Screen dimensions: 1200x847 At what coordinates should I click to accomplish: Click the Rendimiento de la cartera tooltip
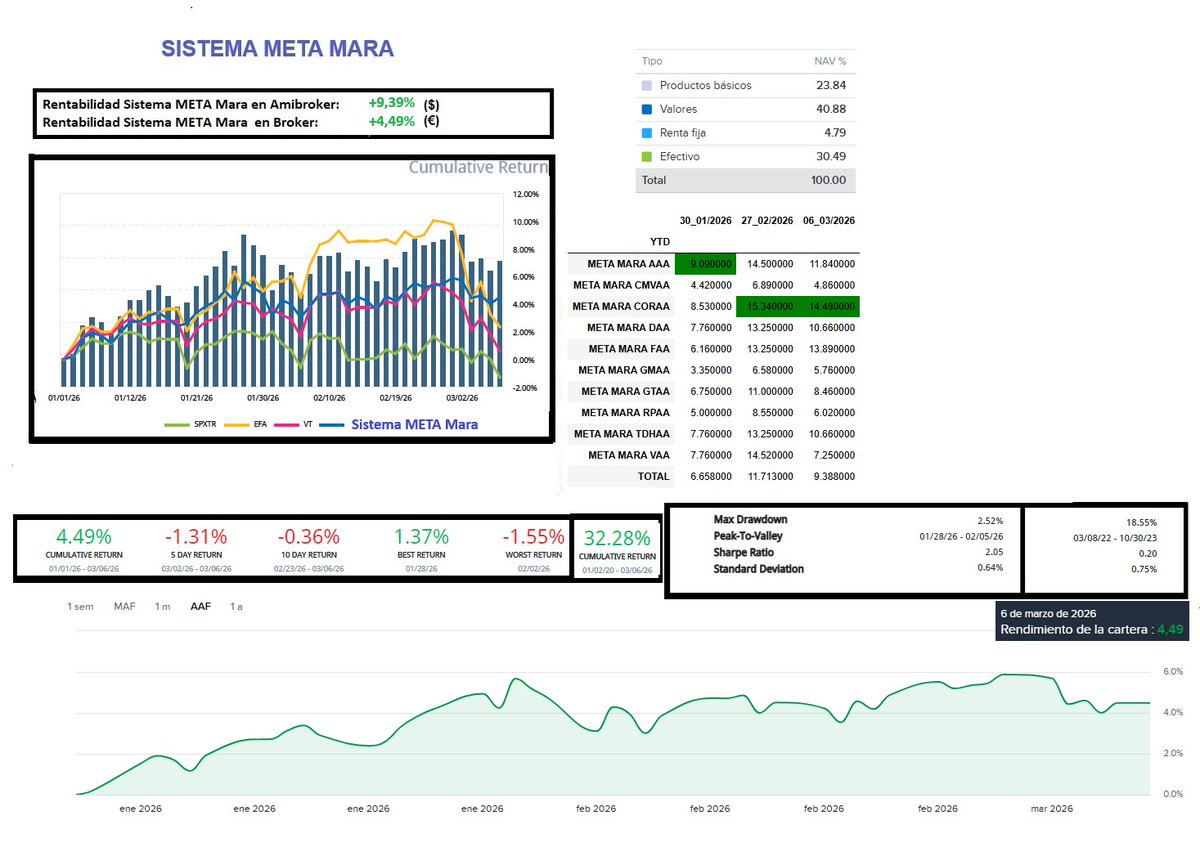tap(1092, 621)
